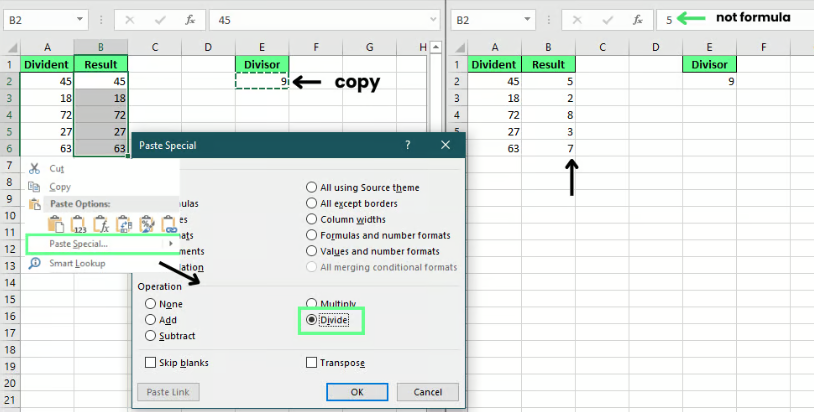Click the Paste icon in Paste Options
814x412 pixels.
coord(58,224)
